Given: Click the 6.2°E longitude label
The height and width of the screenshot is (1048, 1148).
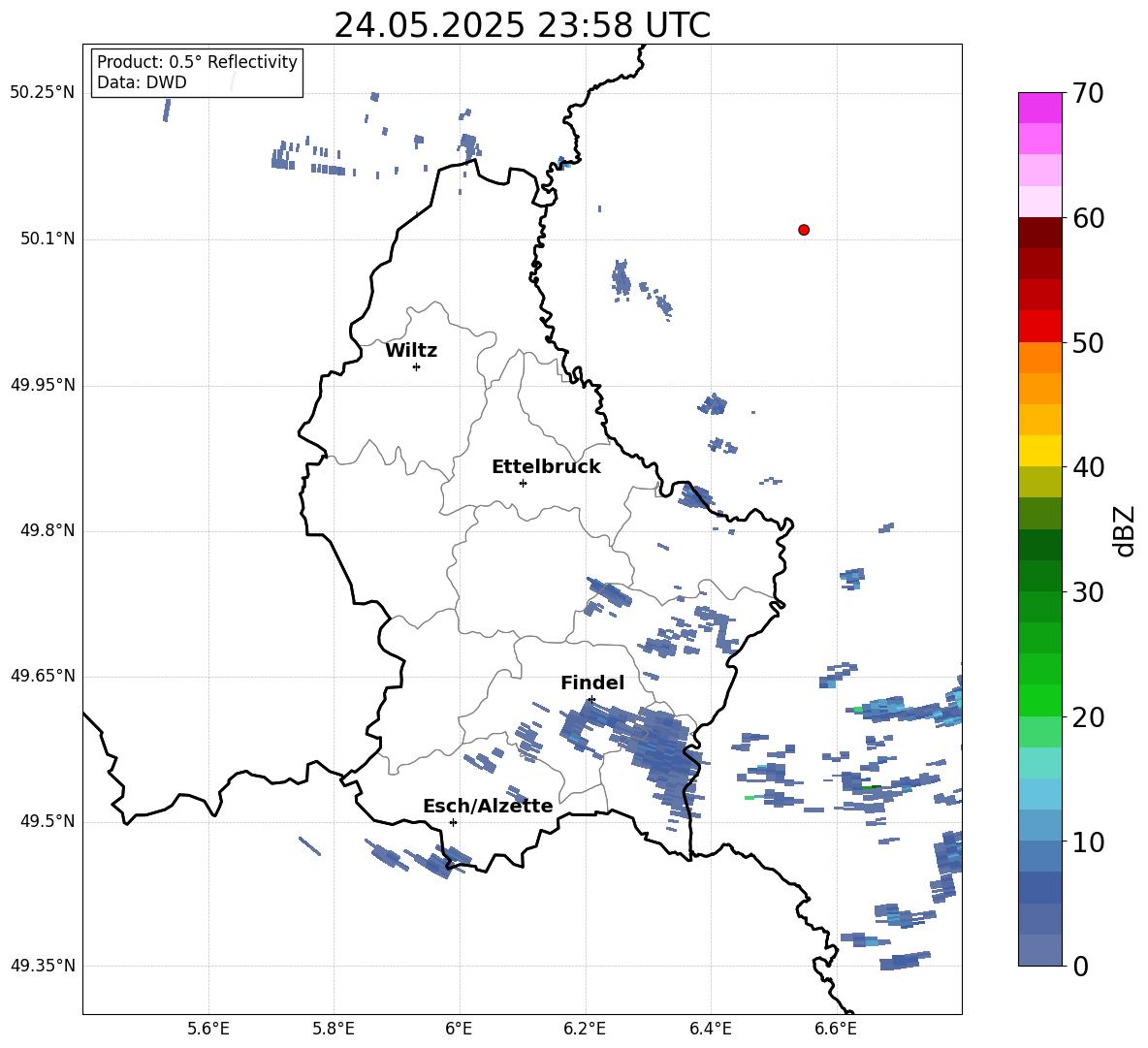Looking at the screenshot, I should pyautogui.click(x=585, y=1029).
